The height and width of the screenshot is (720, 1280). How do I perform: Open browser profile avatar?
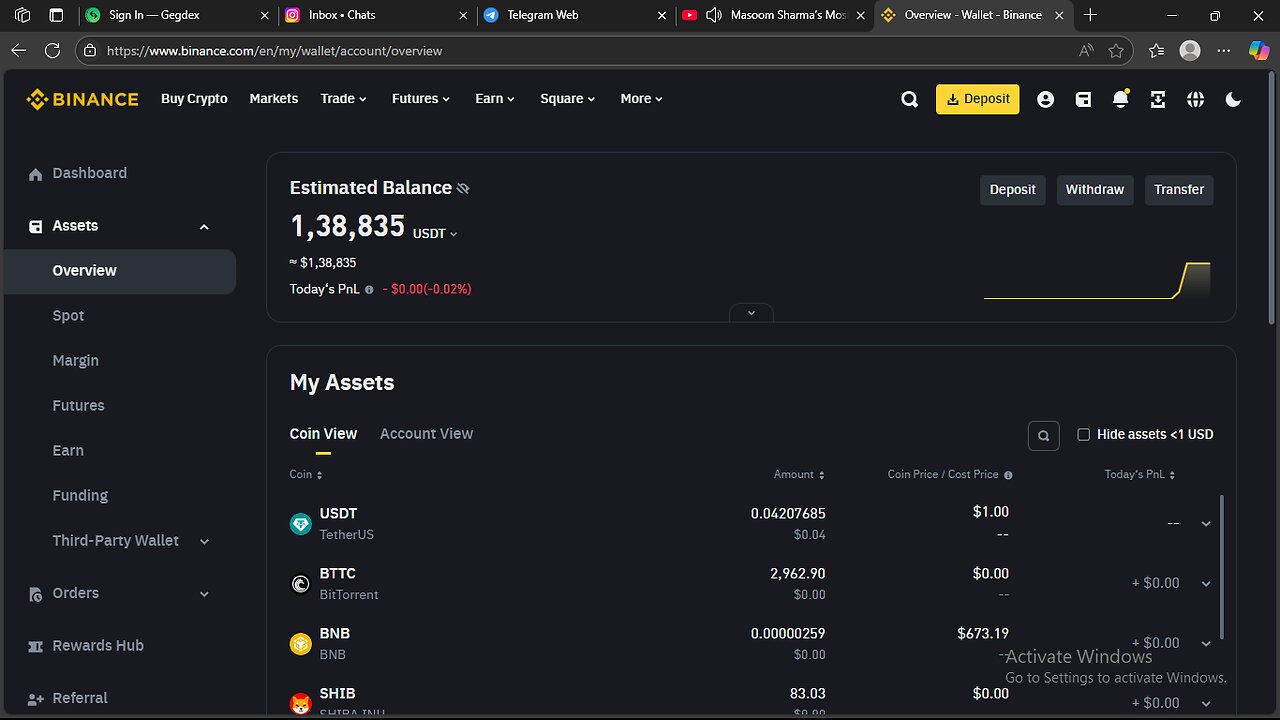1189,50
